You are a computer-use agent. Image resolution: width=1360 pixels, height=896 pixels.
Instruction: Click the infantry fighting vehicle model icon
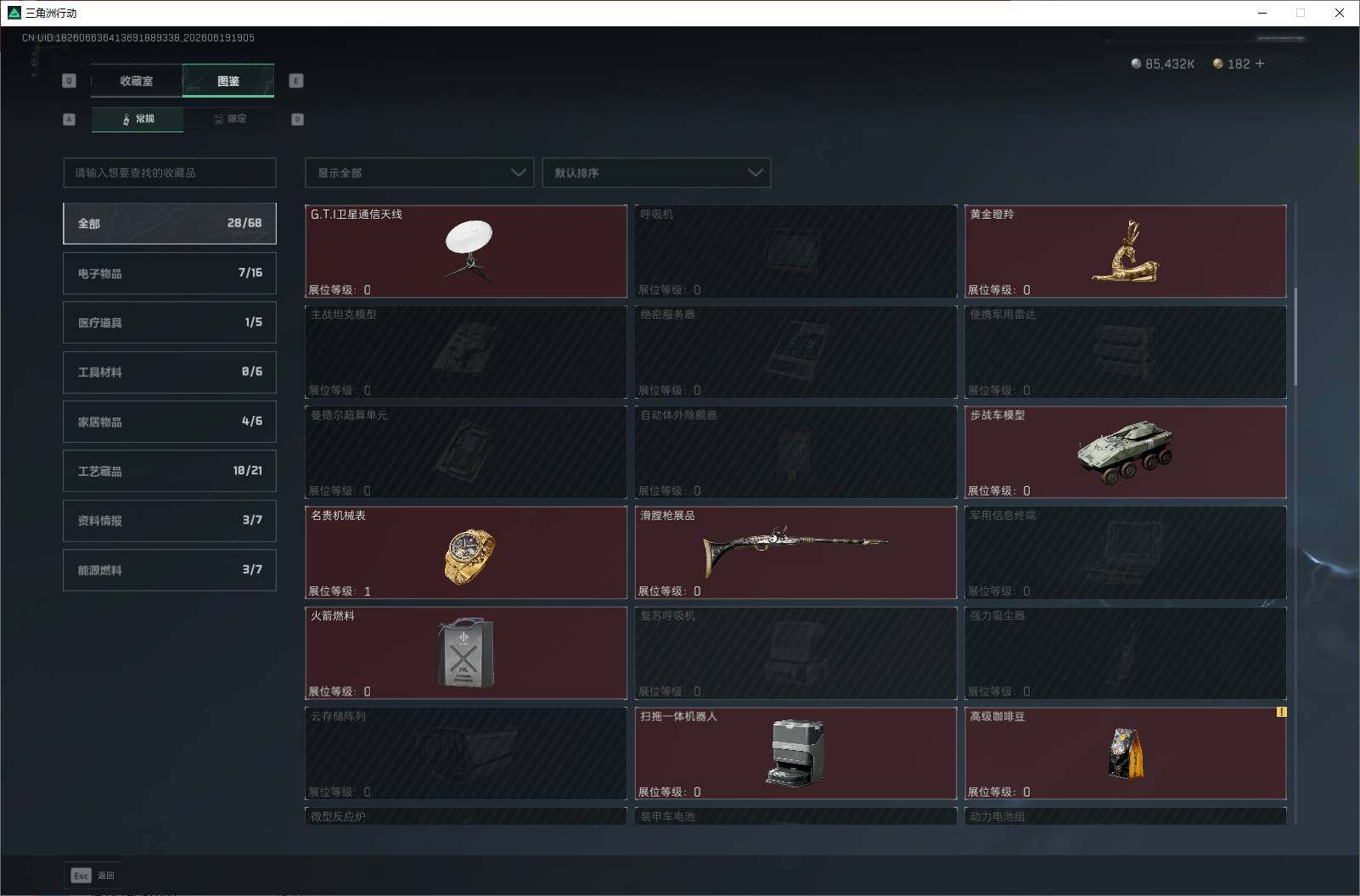(1126, 452)
